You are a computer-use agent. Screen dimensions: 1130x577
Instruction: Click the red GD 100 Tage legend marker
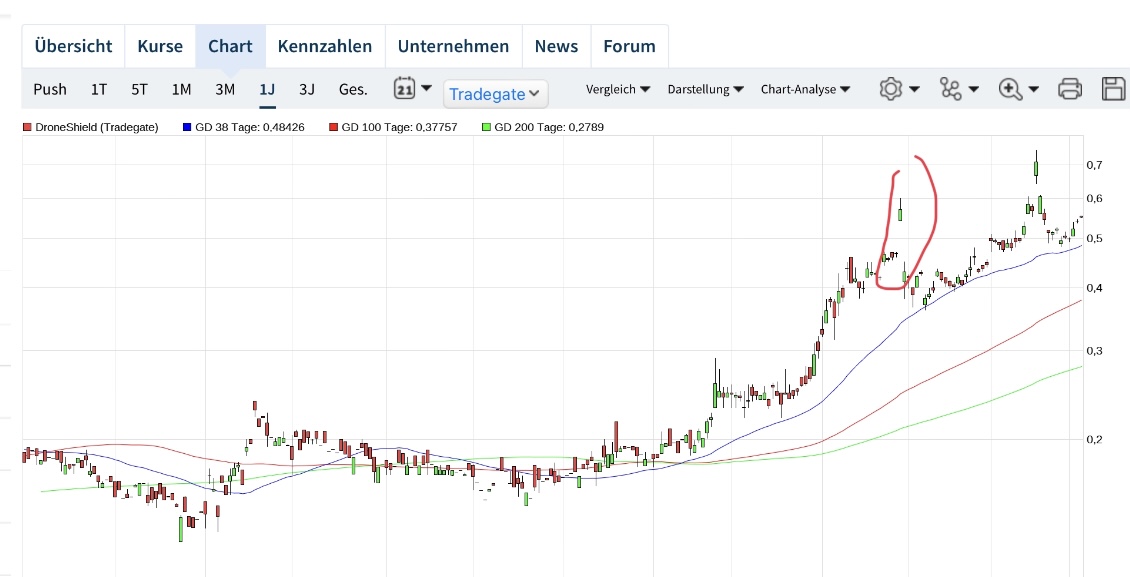tap(333, 128)
